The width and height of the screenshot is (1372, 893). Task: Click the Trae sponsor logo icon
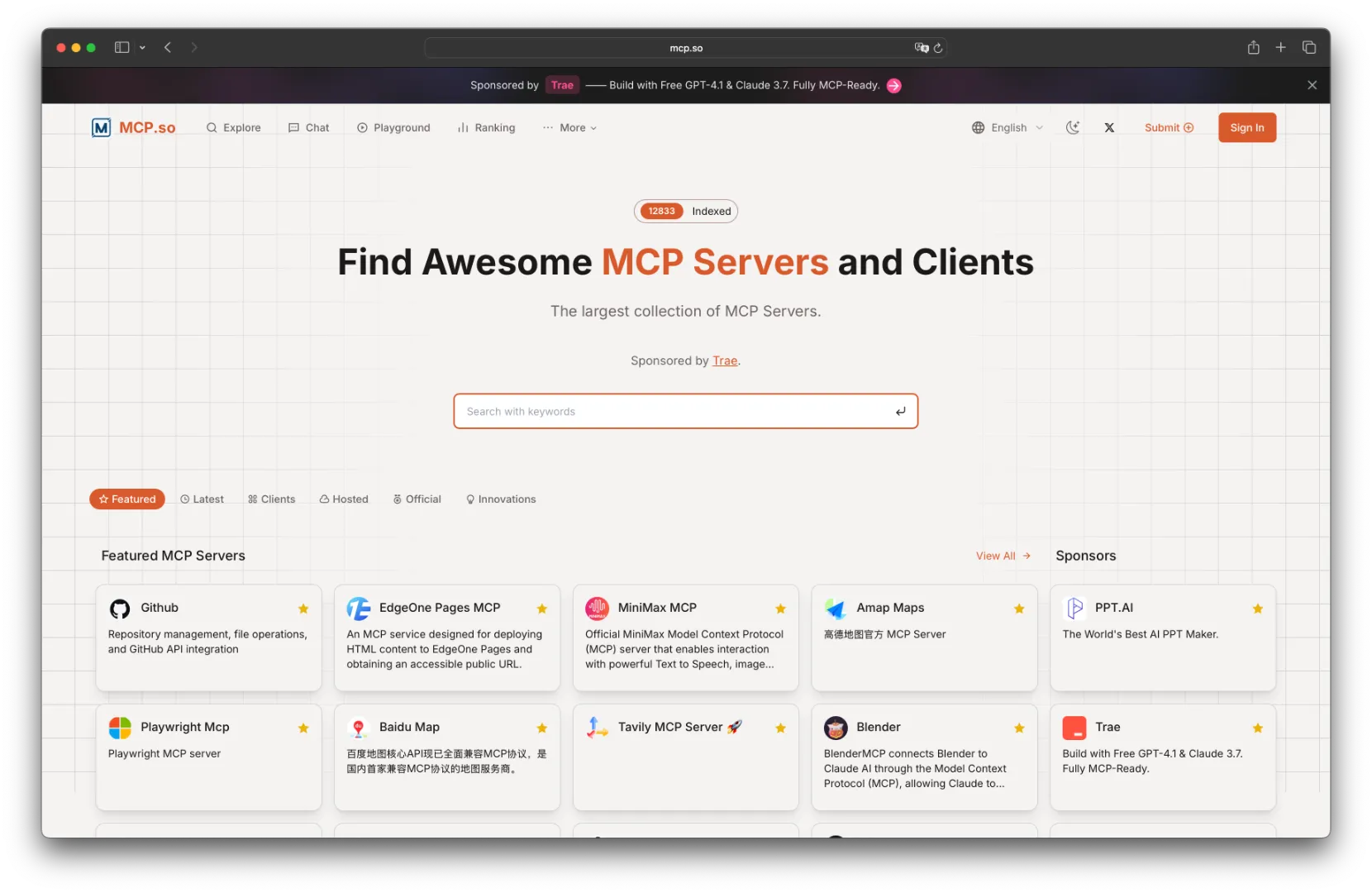pyautogui.click(x=1074, y=728)
